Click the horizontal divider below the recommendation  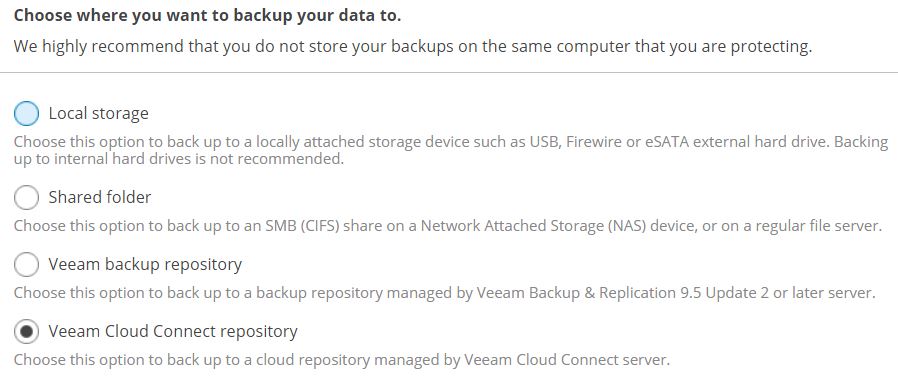[449, 73]
